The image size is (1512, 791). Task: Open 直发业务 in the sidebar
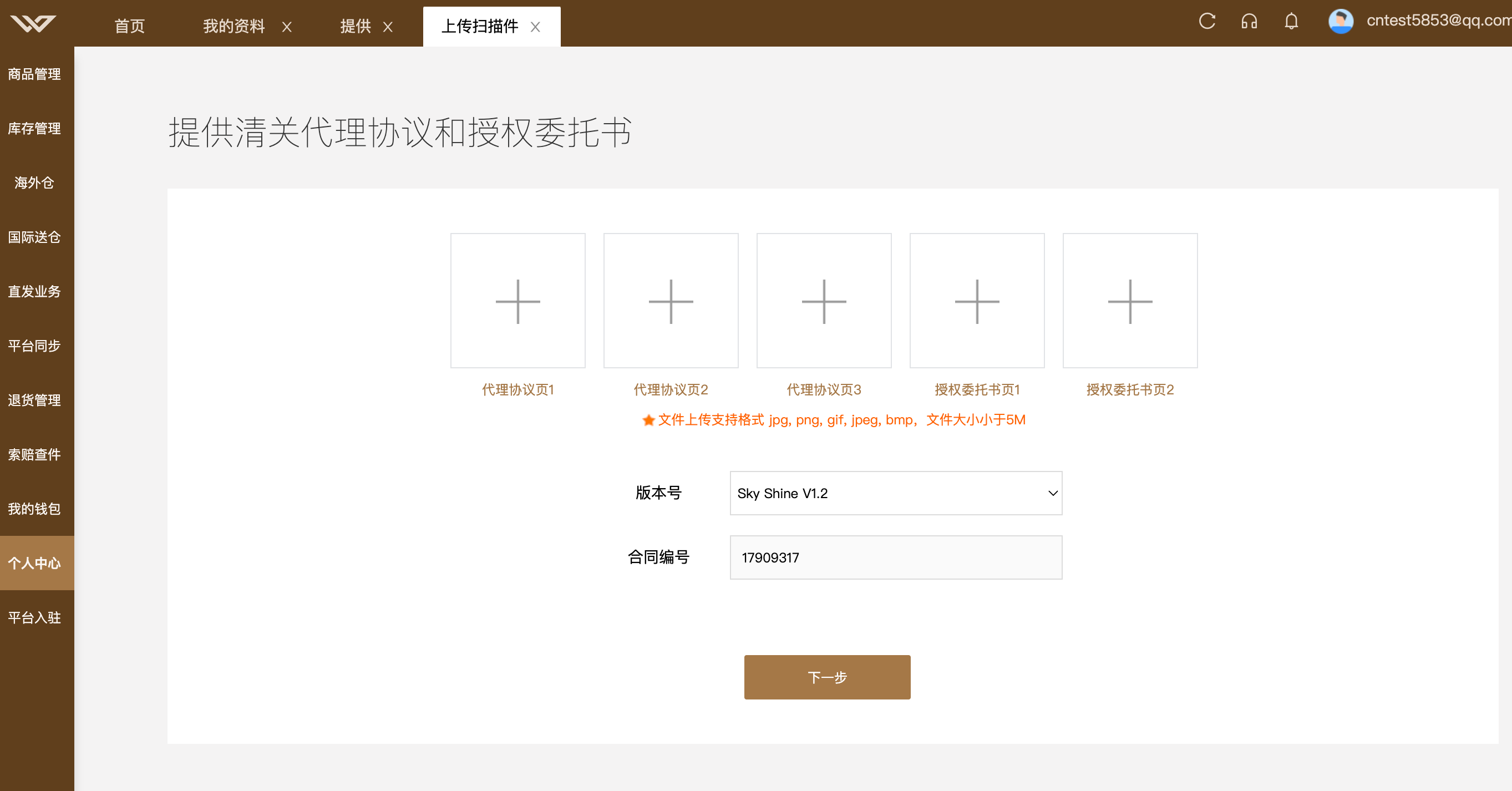pyautogui.click(x=34, y=292)
